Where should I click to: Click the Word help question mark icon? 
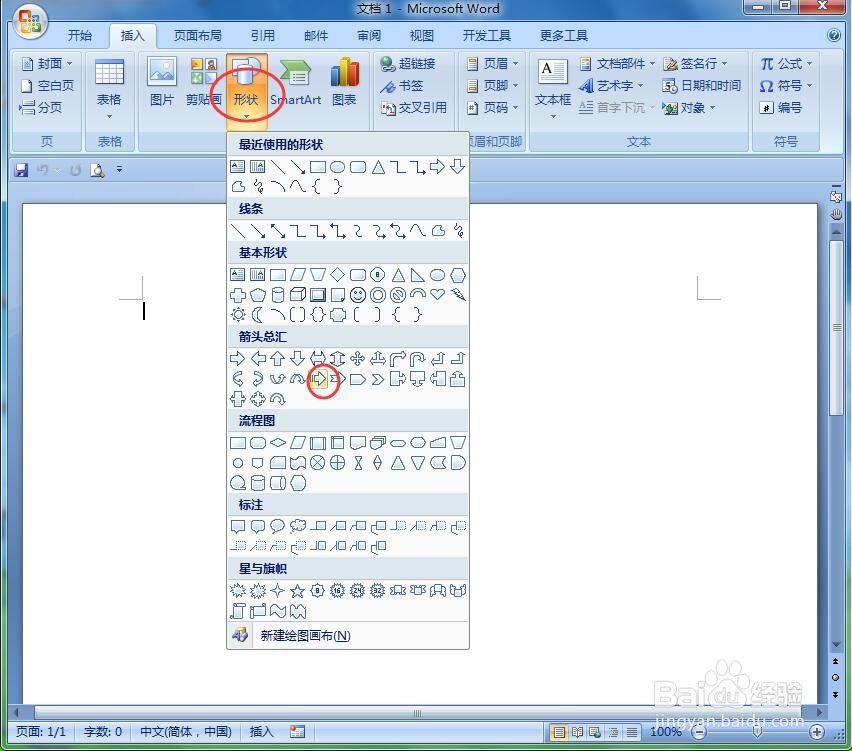pyautogui.click(x=834, y=35)
